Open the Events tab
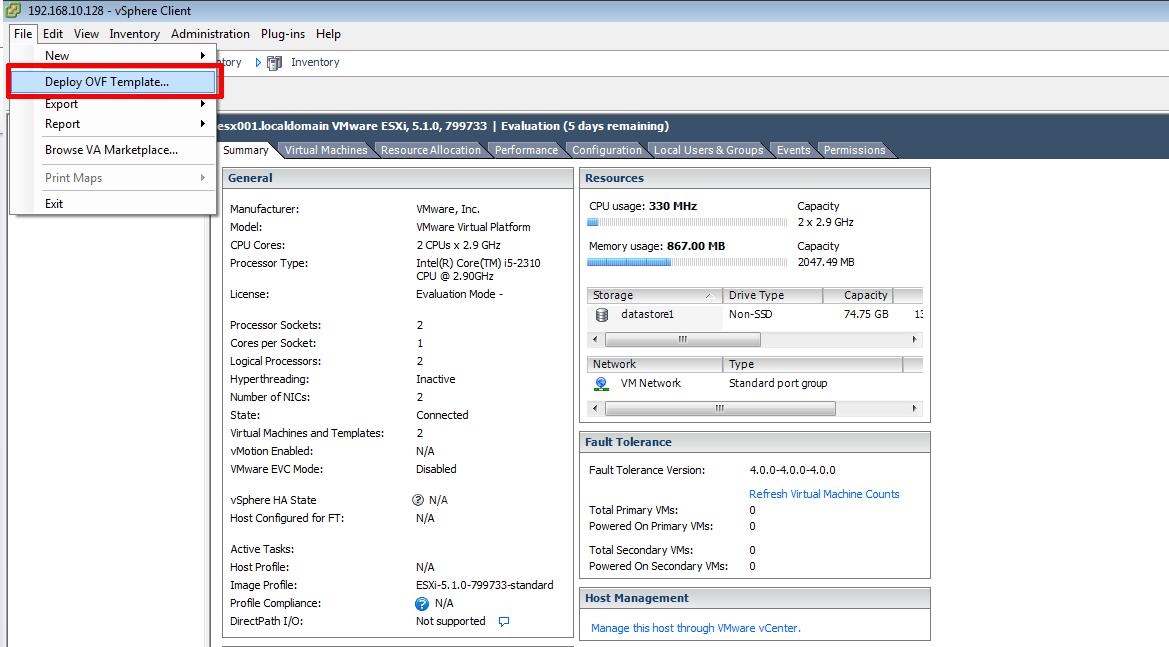The height and width of the screenshot is (647, 1169). (x=793, y=151)
